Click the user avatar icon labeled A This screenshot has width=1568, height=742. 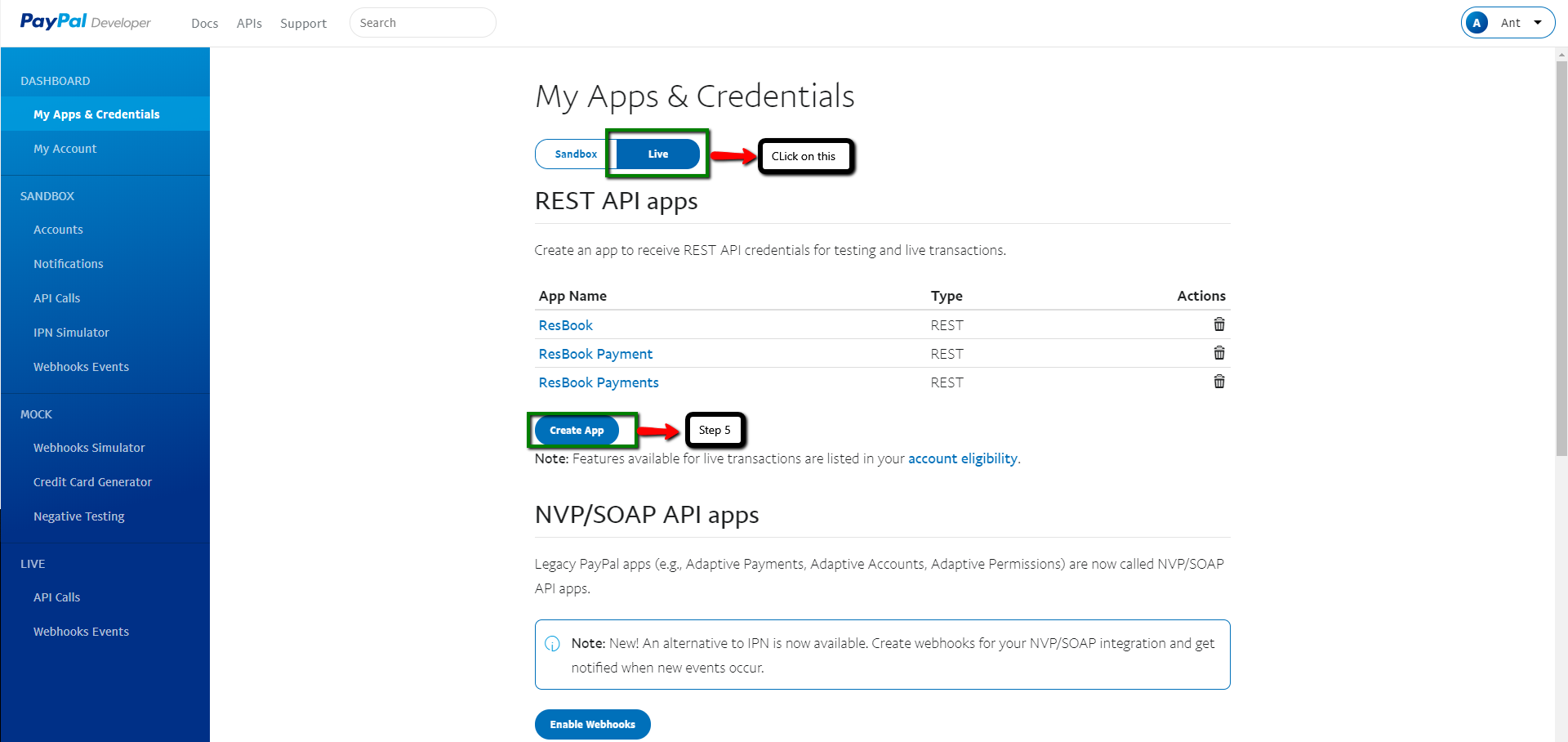pos(1477,23)
